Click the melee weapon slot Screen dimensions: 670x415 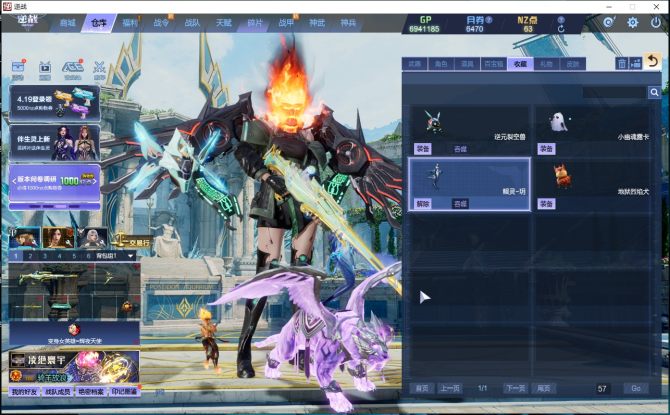coord(28,307)
